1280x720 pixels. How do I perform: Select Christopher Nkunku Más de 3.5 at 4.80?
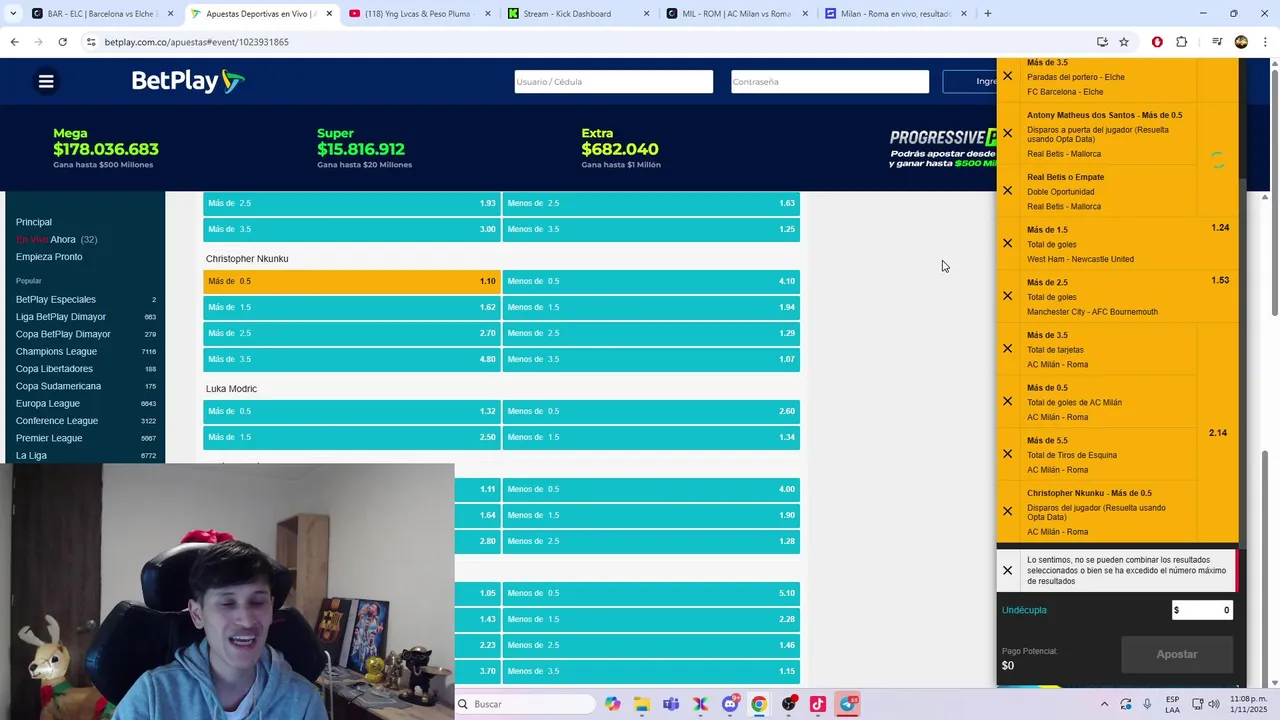click(x=351, y=359)
